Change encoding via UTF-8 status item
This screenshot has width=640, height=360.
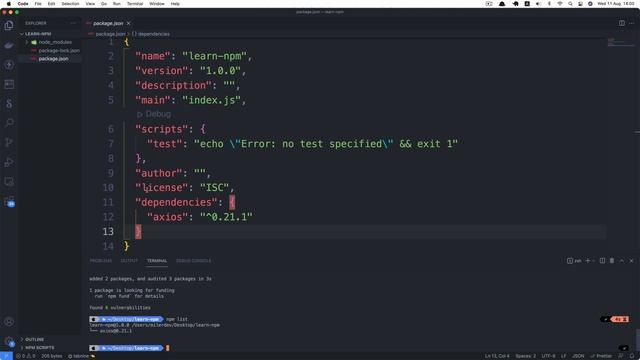coord(548,356)
